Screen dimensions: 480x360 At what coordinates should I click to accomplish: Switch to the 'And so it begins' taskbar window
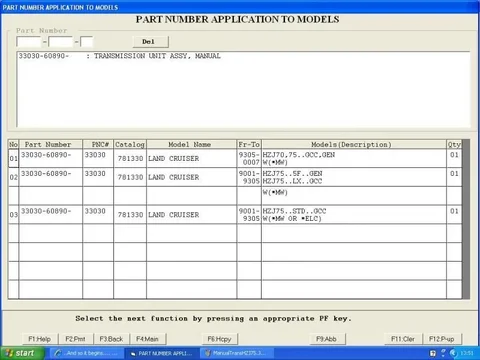tap(87, 353)
